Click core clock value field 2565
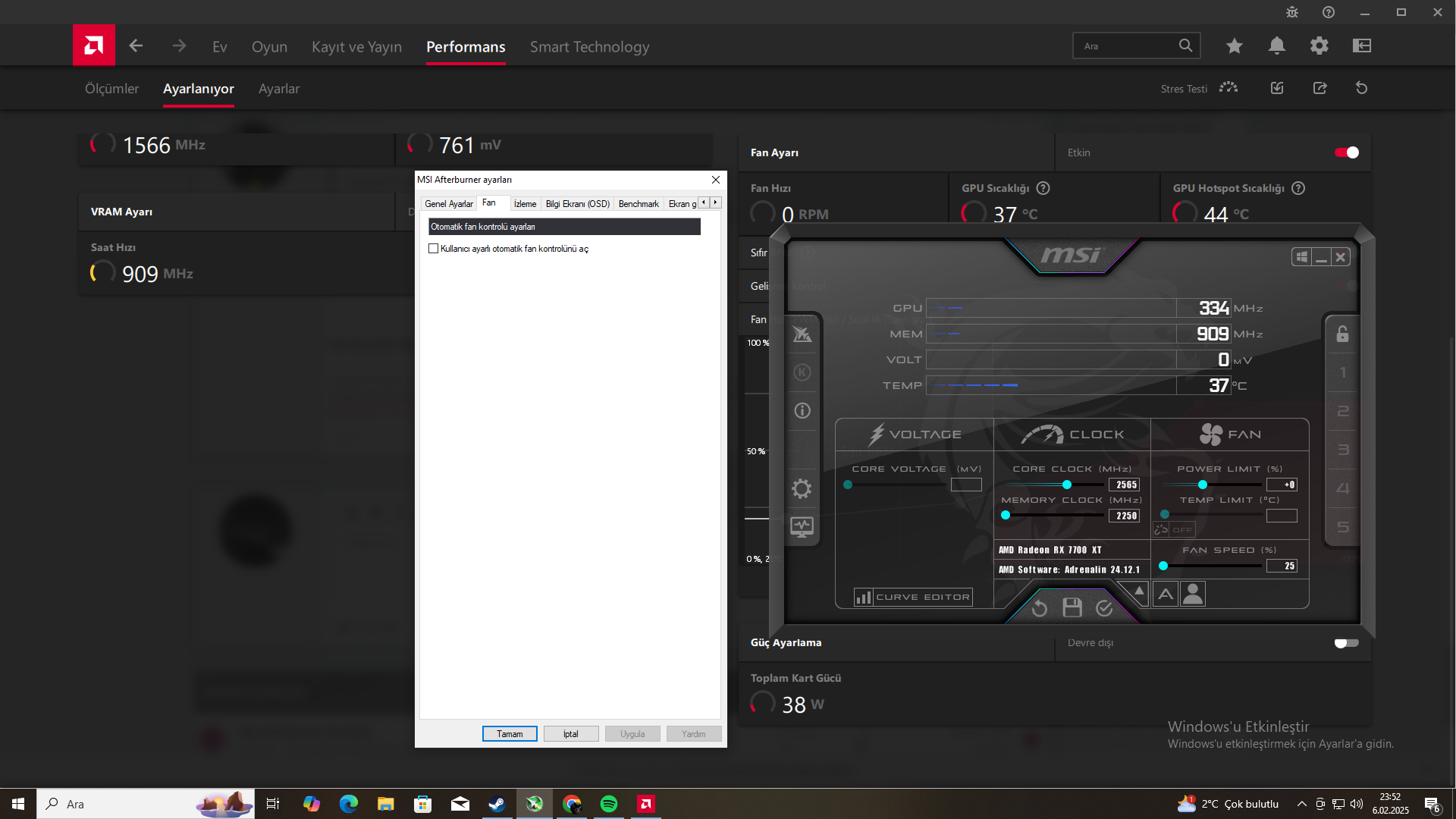This screenshot has height=819, width=1456. [1125, 485]
